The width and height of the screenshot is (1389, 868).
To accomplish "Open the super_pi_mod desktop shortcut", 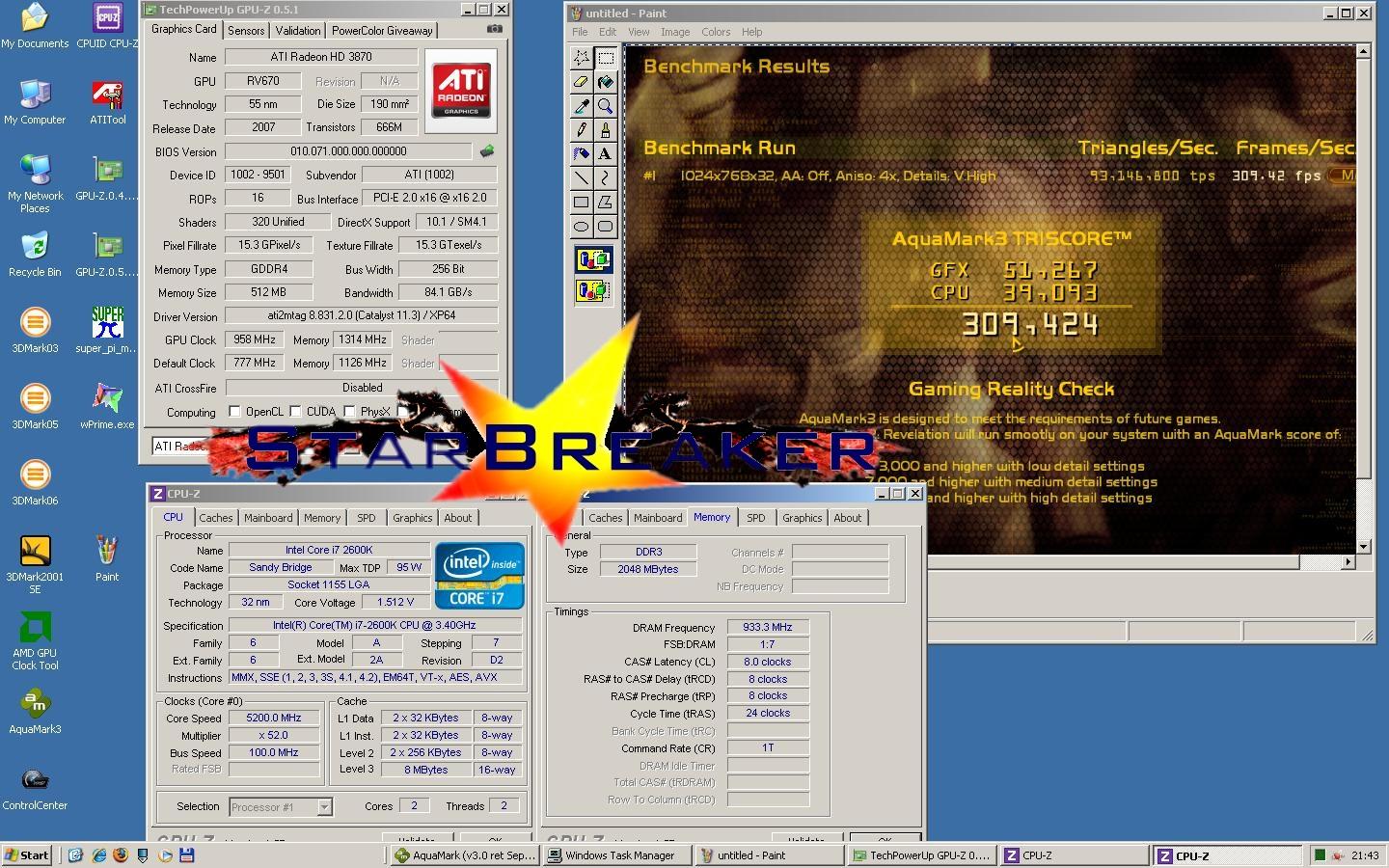I will [107, 331].
